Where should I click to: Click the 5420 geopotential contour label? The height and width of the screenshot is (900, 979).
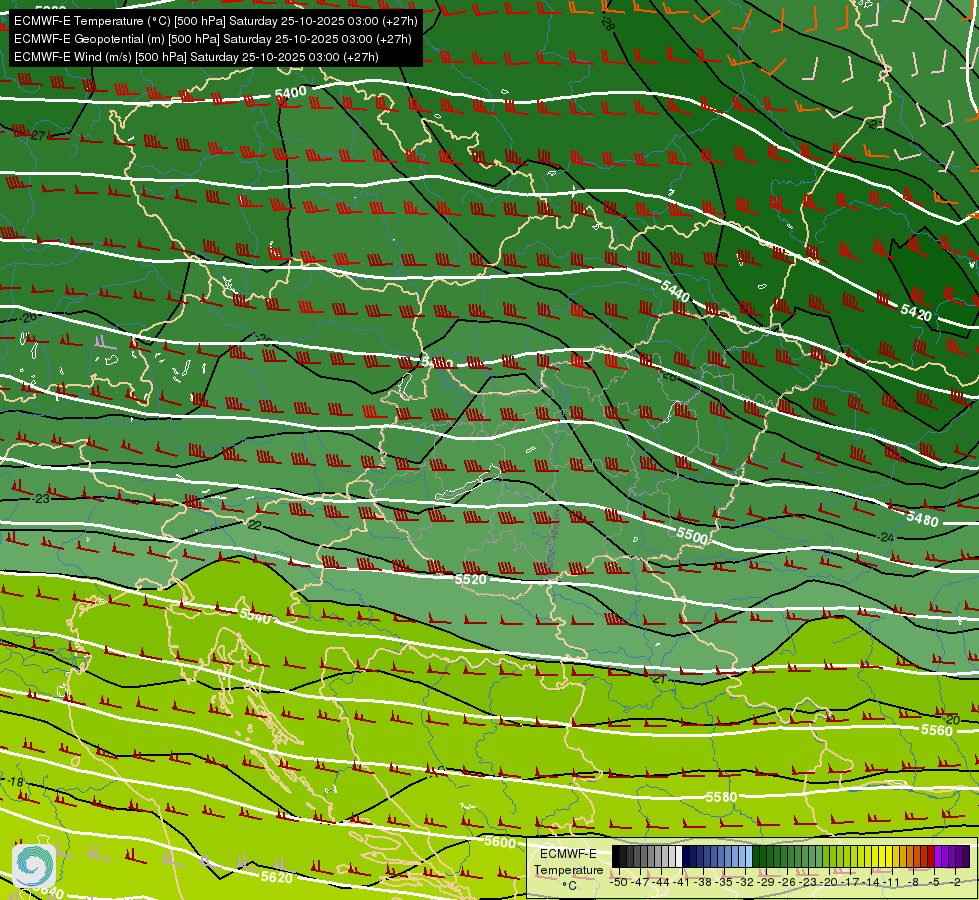[916, 312]
